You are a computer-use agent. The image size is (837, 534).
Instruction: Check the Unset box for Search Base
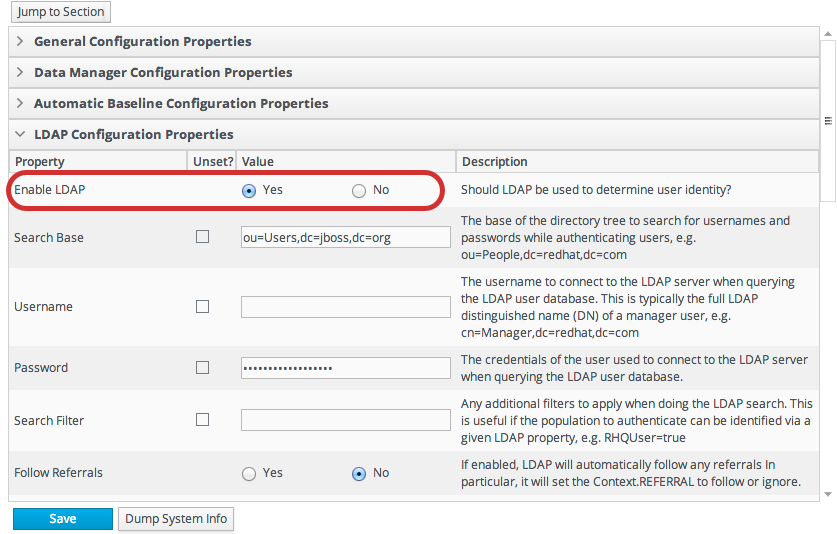(202, 237)
